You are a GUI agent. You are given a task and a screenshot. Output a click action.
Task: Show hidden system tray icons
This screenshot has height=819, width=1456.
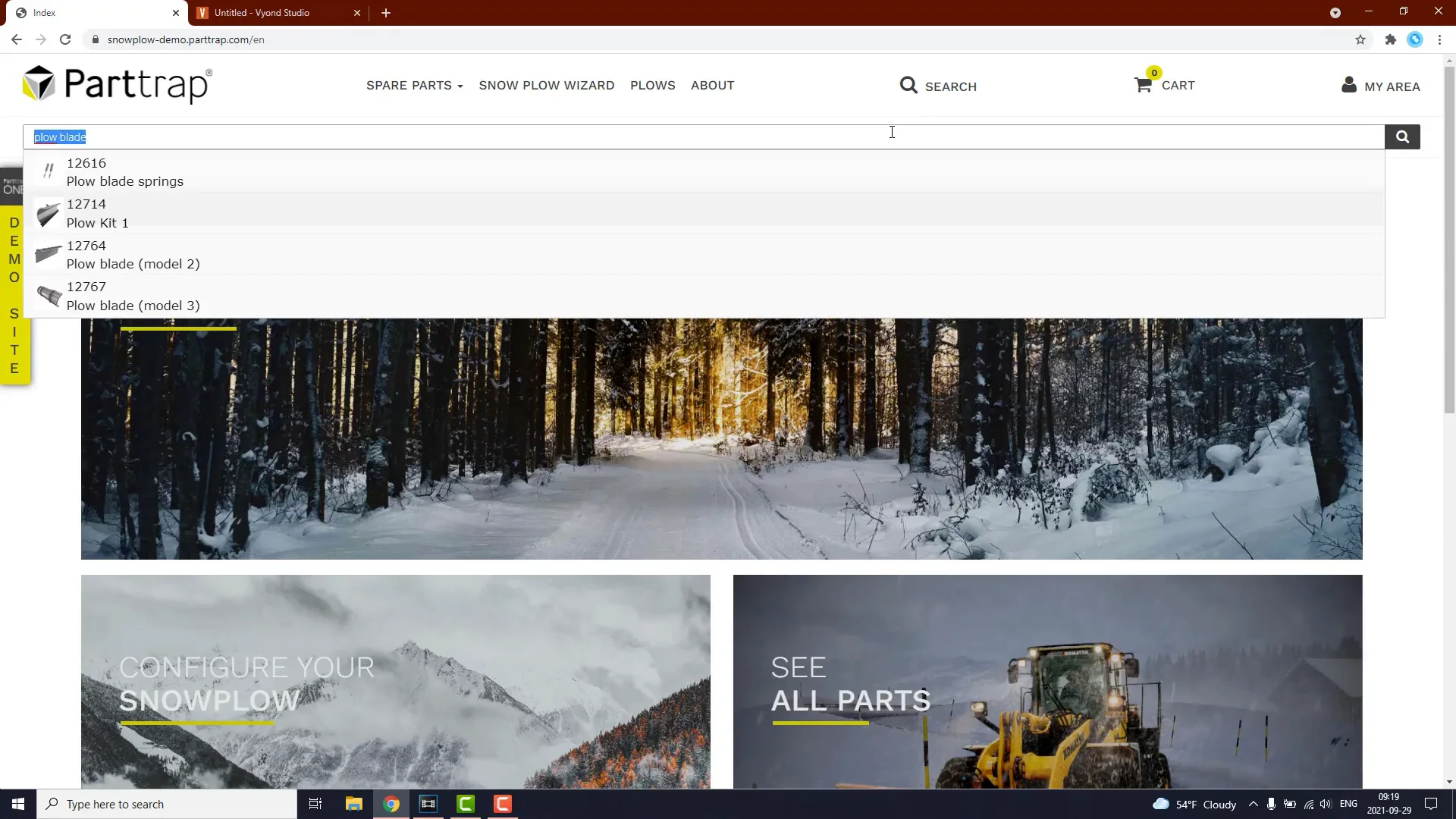(1253, 804)
